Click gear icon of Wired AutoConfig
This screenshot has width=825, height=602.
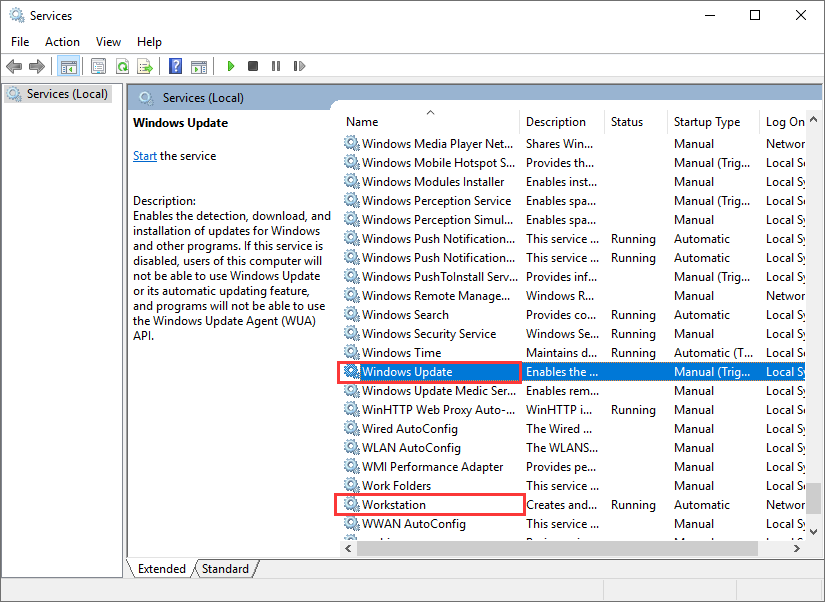point(351,428)
